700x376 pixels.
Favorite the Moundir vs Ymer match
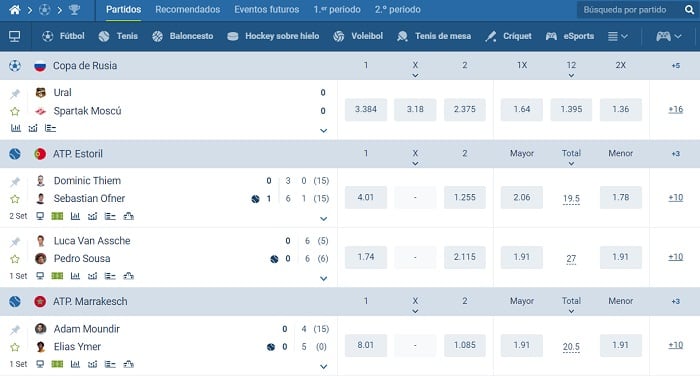[15, 347]
